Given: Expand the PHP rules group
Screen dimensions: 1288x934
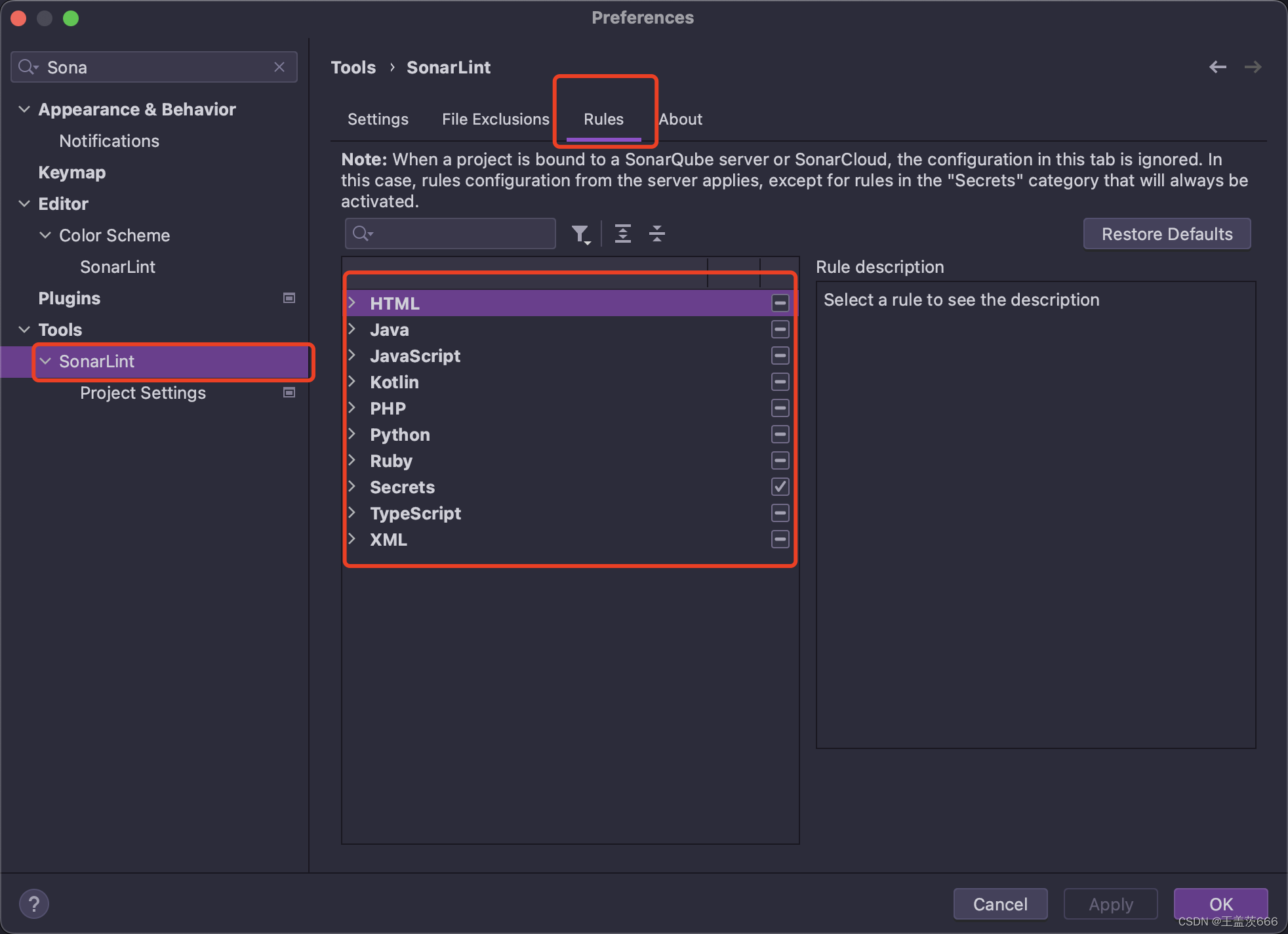Looking at the screenshot, I should 352,407.
